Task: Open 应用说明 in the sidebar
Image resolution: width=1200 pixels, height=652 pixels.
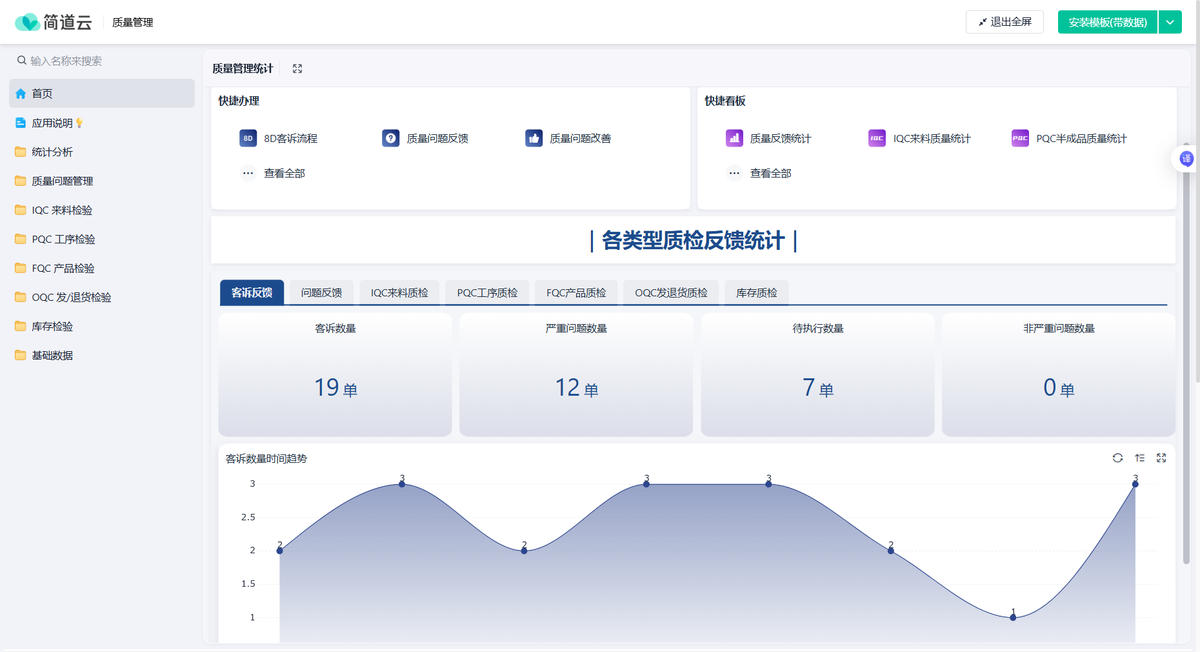Action: [102, 123]
